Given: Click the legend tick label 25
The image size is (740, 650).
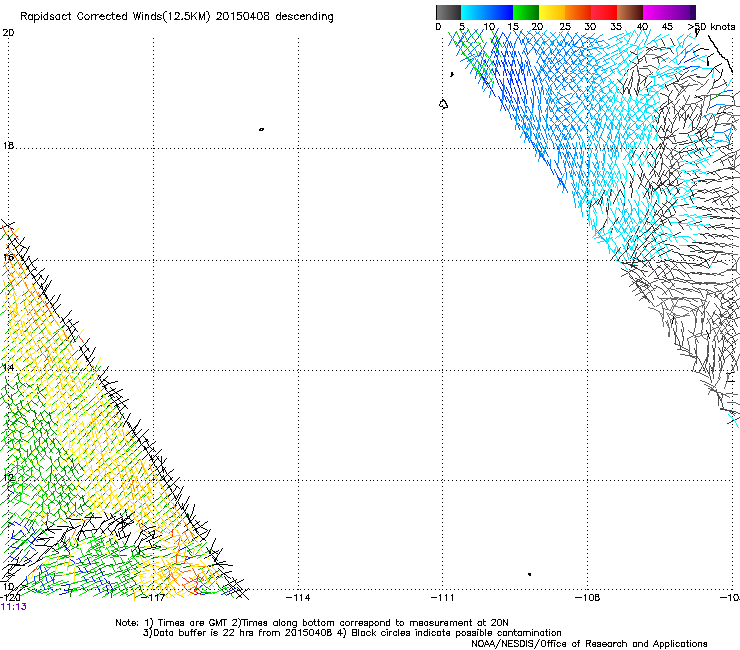Looking at the screenshot, I should [565, 27].
